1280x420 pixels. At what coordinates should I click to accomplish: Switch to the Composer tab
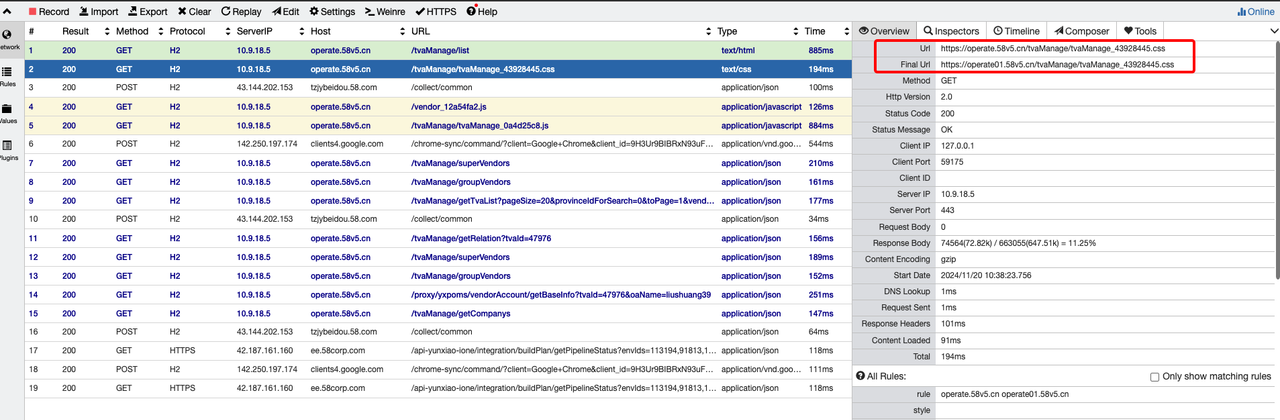click(1081, 31)
